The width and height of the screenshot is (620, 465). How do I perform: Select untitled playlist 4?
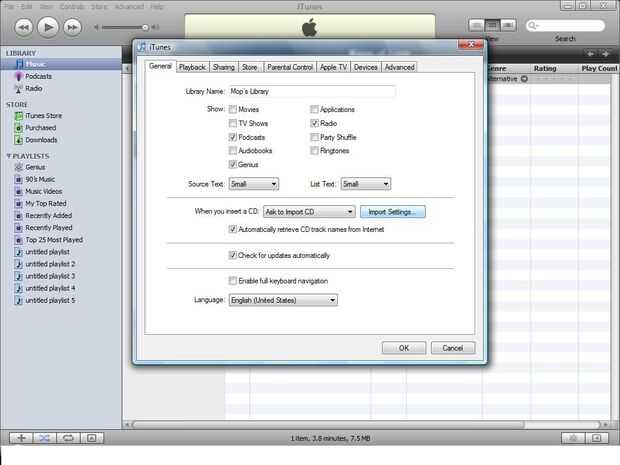click(50, 288)
